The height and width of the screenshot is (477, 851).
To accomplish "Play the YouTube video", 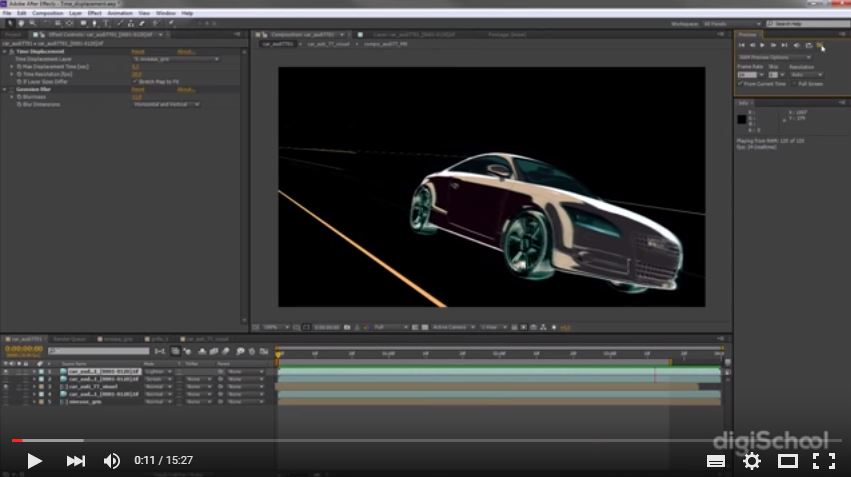I will tap(34, 461).
